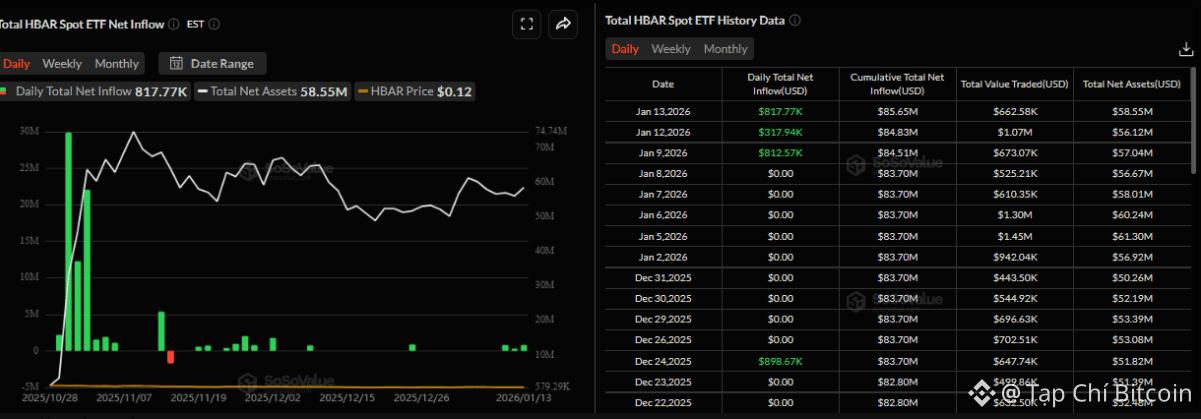Click the info icon next to EST
The width and height of the screenshot is (1201, 419).
[x=214, y=24]
